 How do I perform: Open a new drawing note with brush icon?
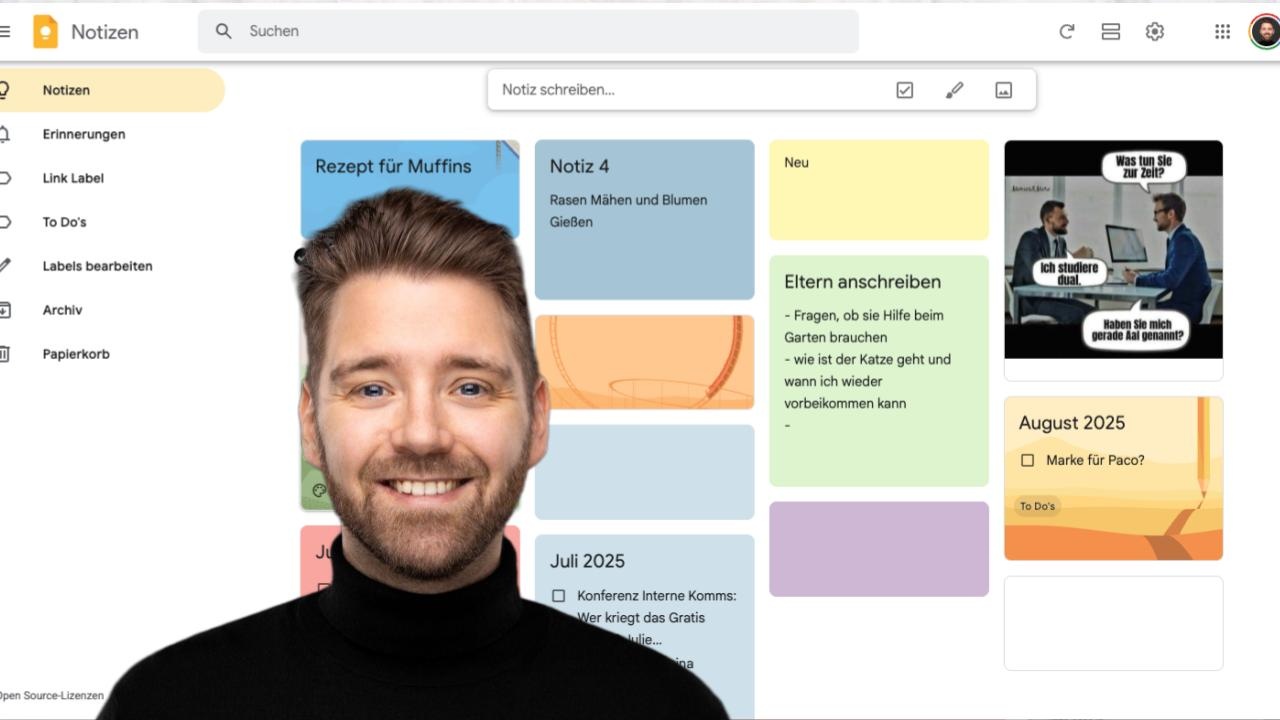[954, 89]
